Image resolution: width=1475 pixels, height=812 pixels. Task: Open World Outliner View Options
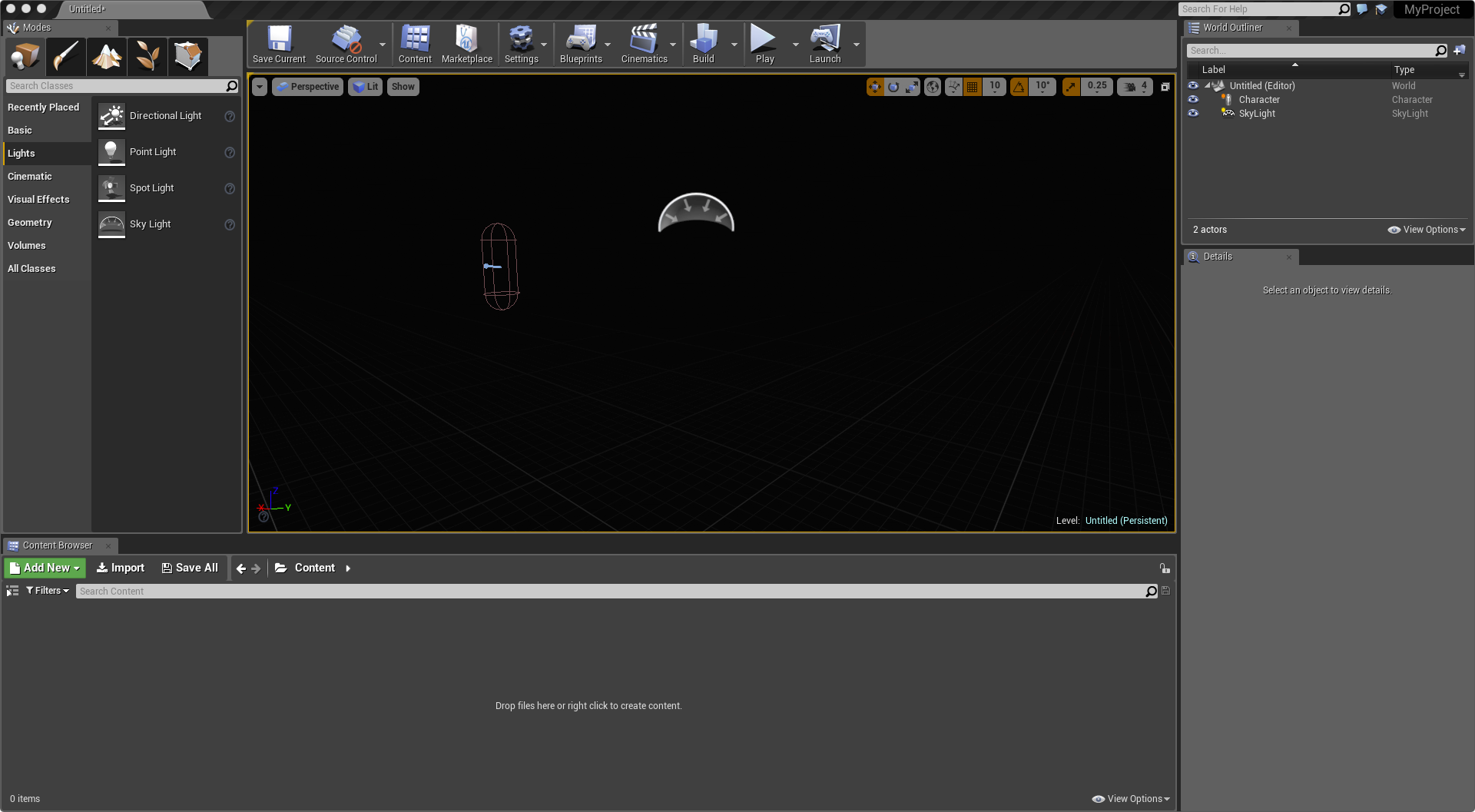[1427, 230]
